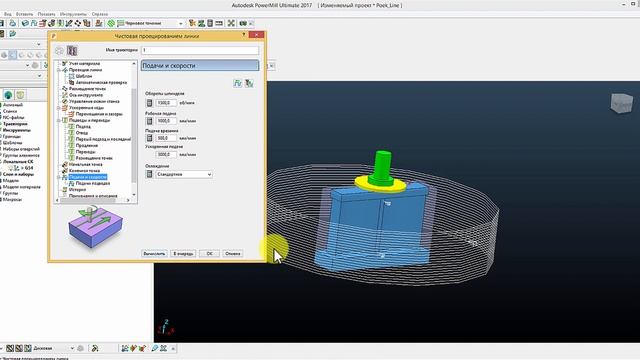Click the icon beside the Обороты шпинделя field
This screenshot has width=640, height=360.
149,103
